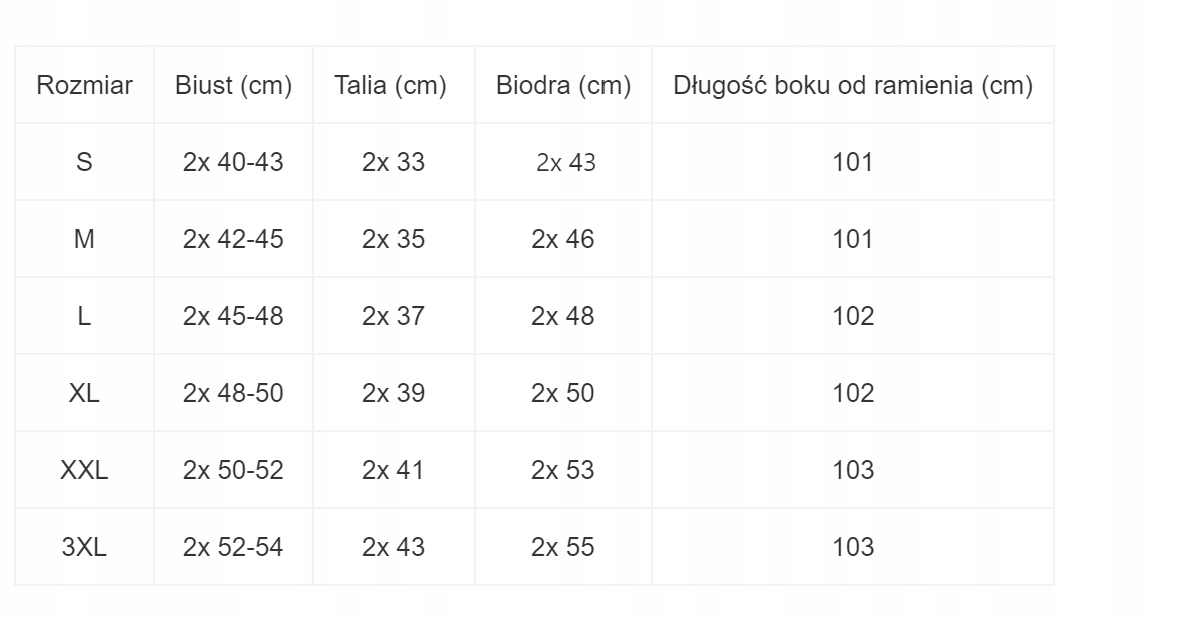This screenshot has height=618, width=1204.
Task: Select the M size row label
Action: (84, 239)
